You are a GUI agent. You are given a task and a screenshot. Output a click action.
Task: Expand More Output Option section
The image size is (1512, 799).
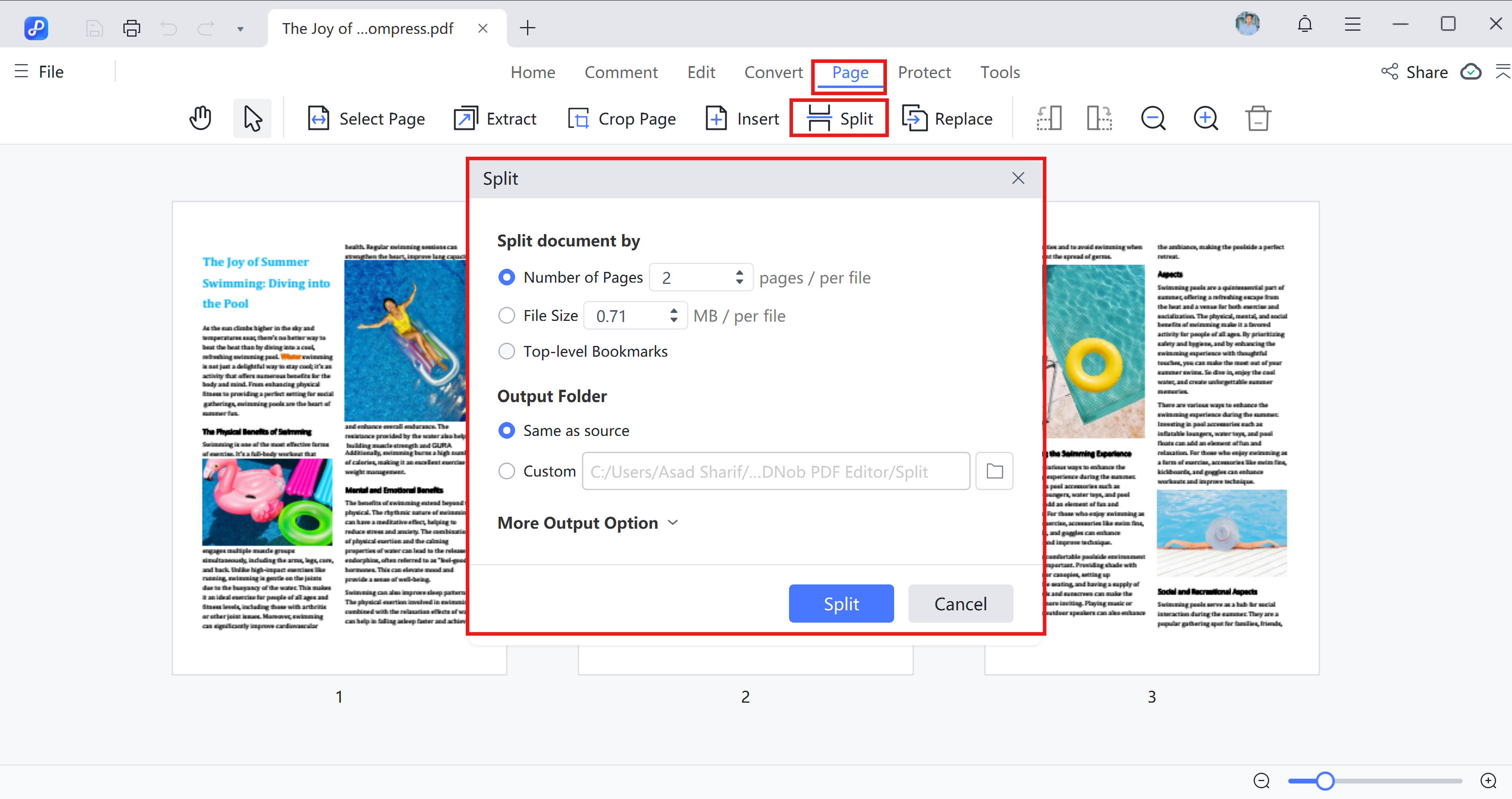coord(587,522)
